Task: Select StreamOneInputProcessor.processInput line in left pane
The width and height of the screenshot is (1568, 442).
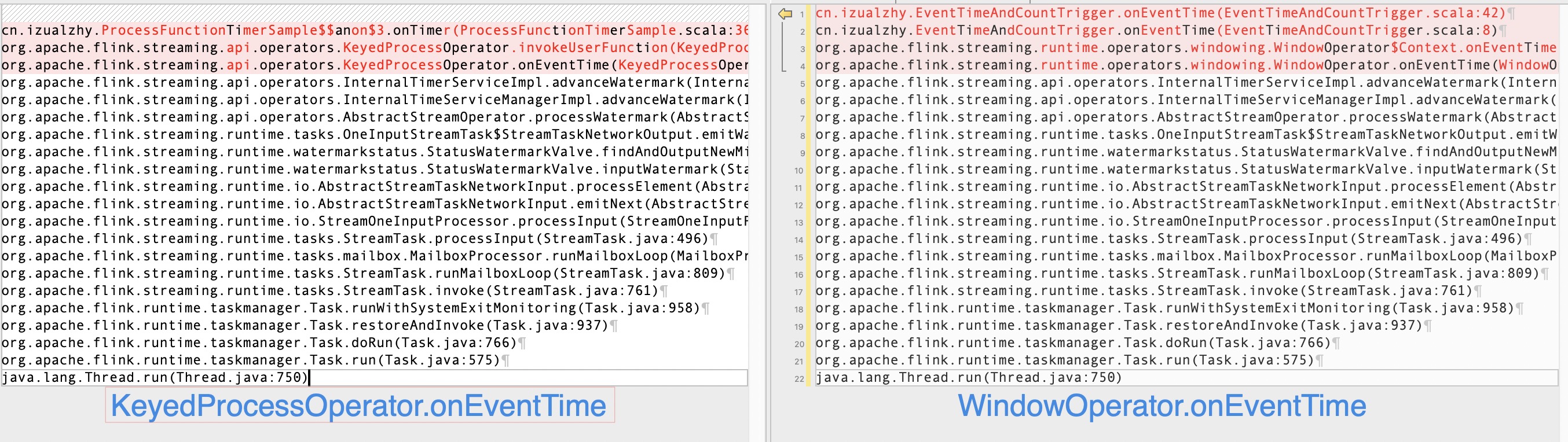Action: coord(375,222)
